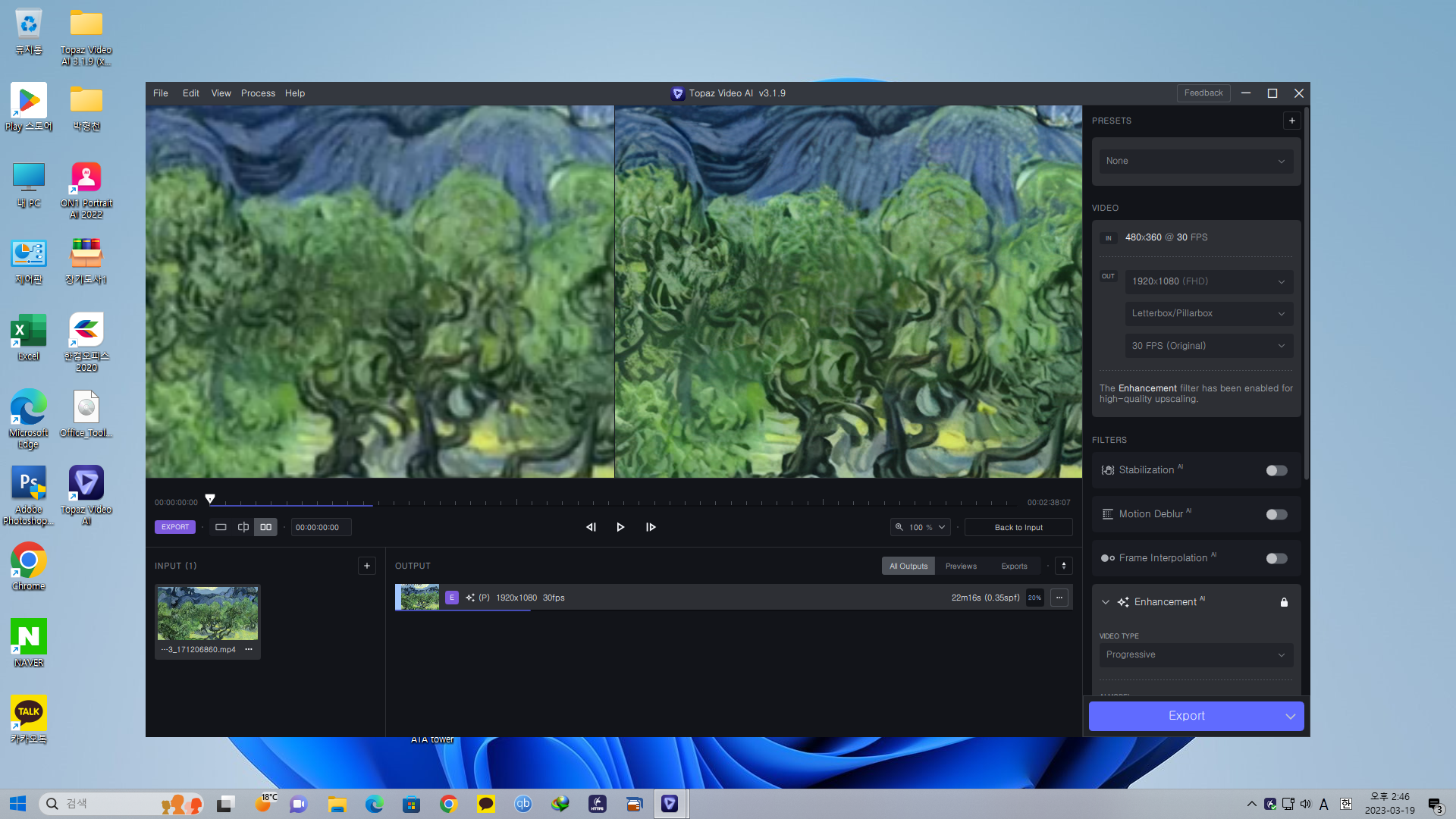Open File Explorer from the taskbar
Image resolution: width=1456 pixels, height=819 pixels.
pos(337,804)
